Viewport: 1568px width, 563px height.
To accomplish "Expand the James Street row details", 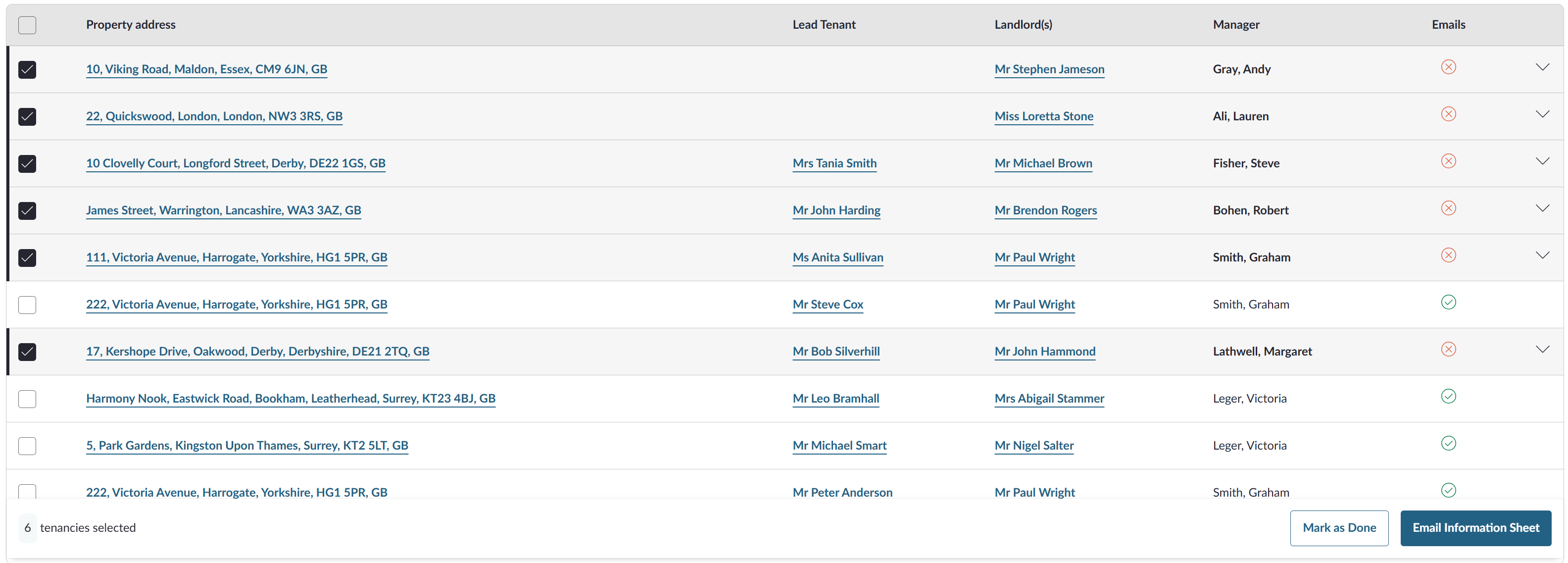I will (x=1542, y=208).
